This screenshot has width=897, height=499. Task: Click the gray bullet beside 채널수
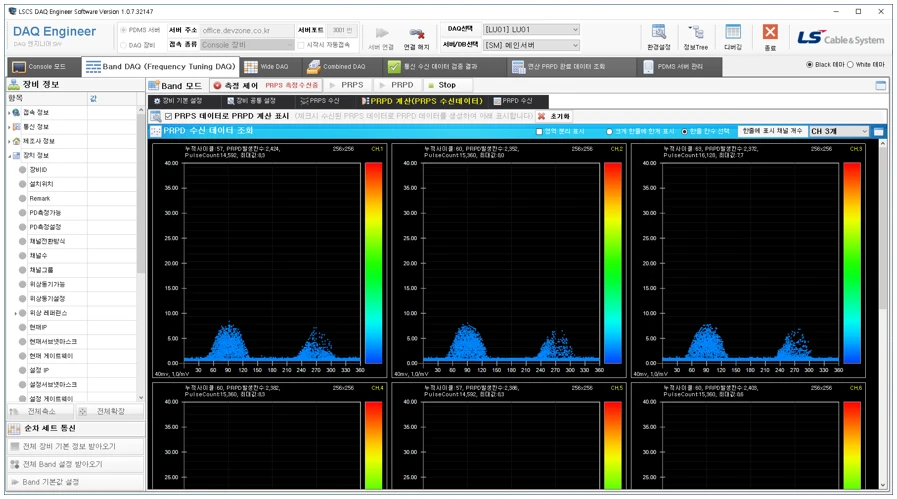[x=23, y=256]
